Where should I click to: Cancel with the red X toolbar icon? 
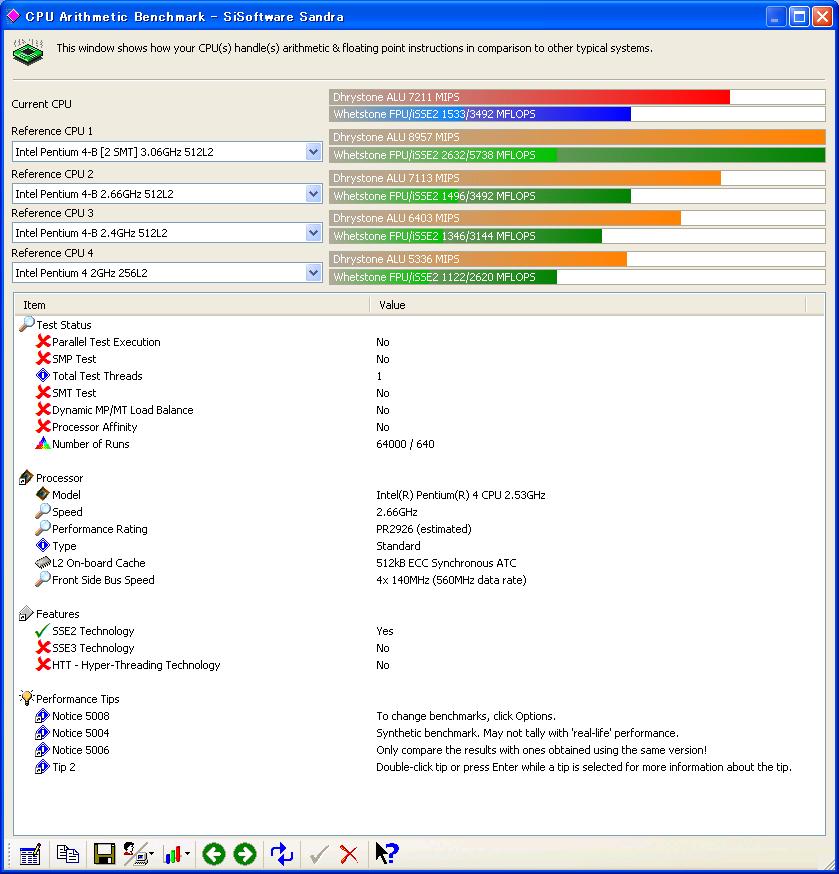tap(349, 854)
